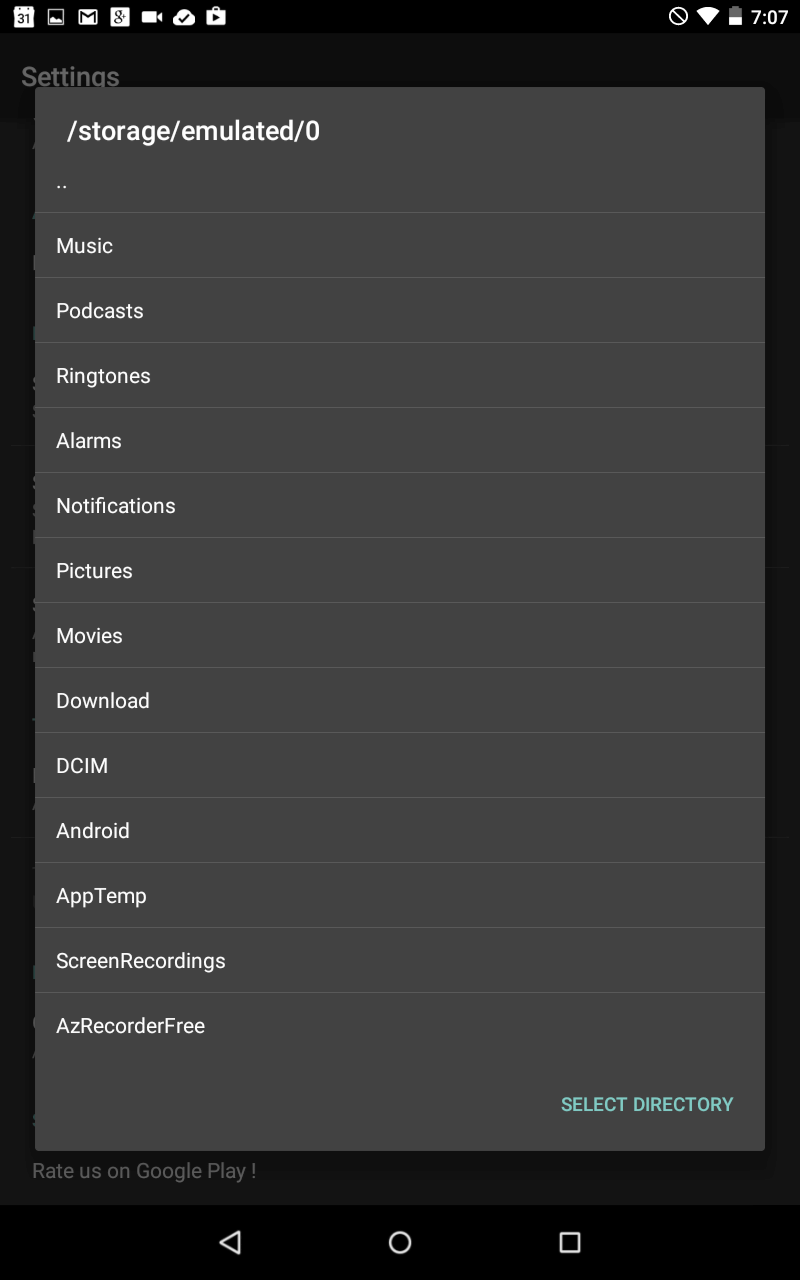The image size is (800, 1280).
Task: Open the calendar notification icon in status bar
Action: 24,17
